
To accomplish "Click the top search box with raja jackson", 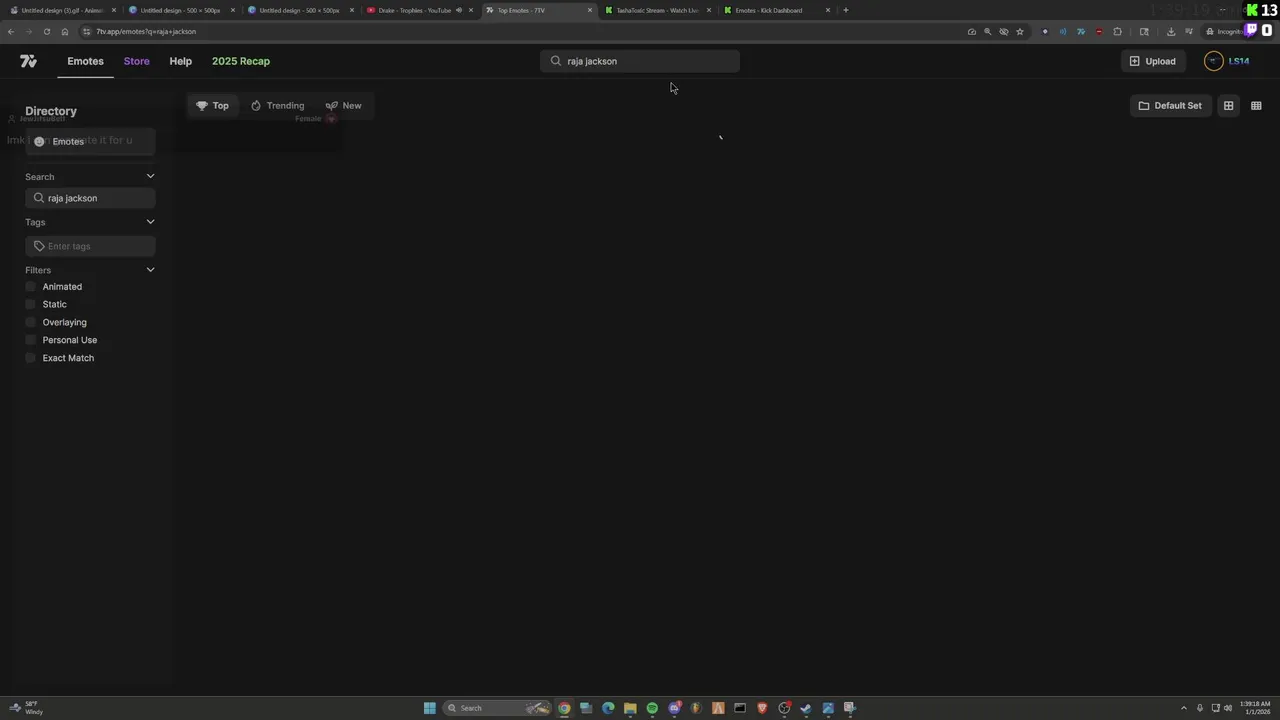I will 640,61.
